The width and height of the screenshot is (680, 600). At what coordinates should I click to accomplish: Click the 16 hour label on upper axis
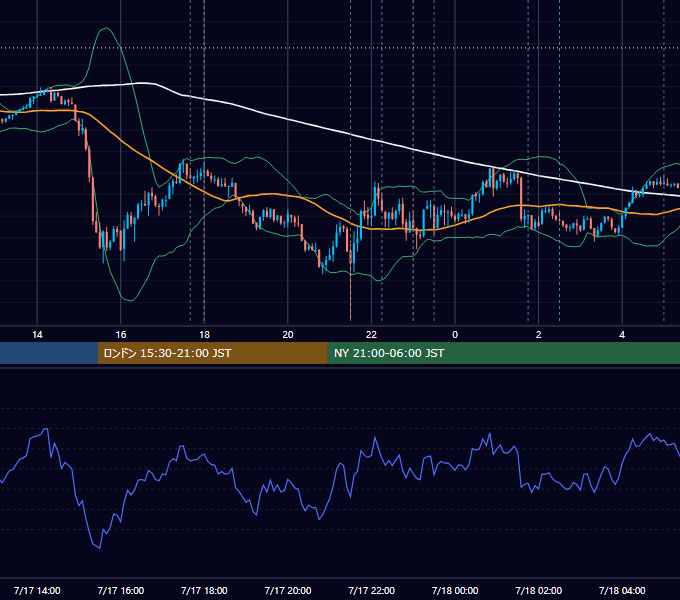pos(121,335)
